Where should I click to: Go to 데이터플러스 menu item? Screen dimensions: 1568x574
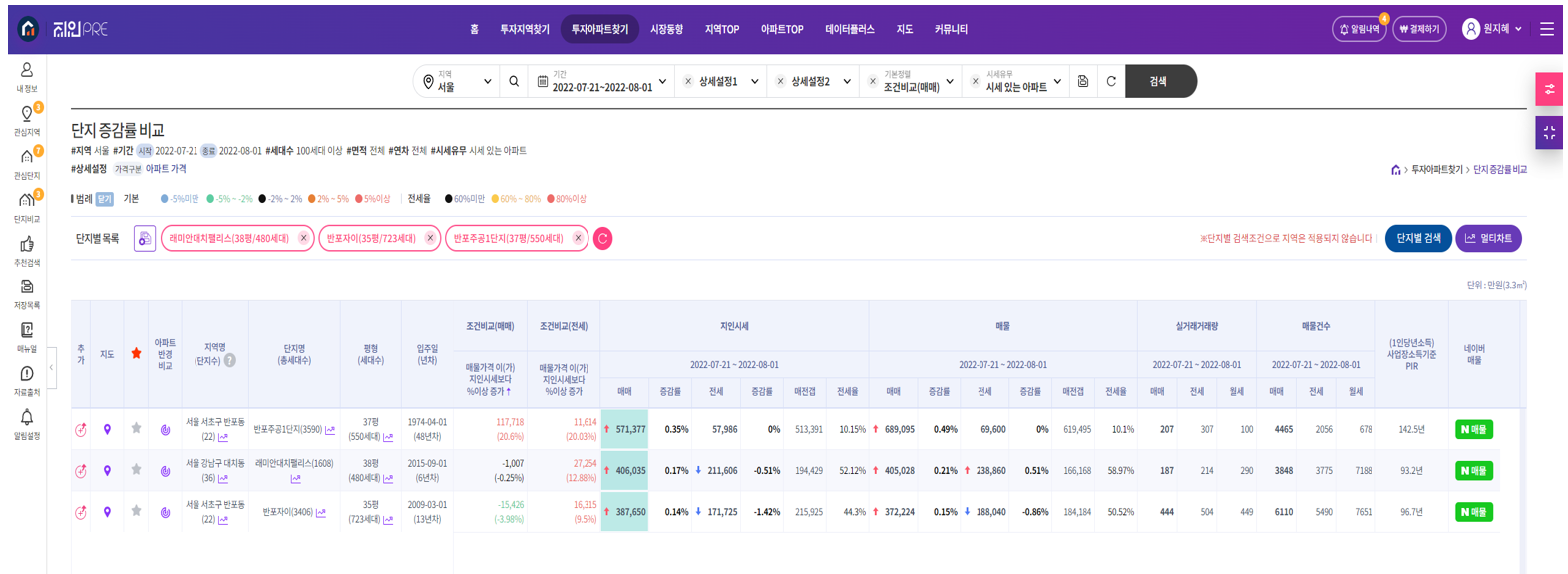pyautogui.click(x=849, y=30)
